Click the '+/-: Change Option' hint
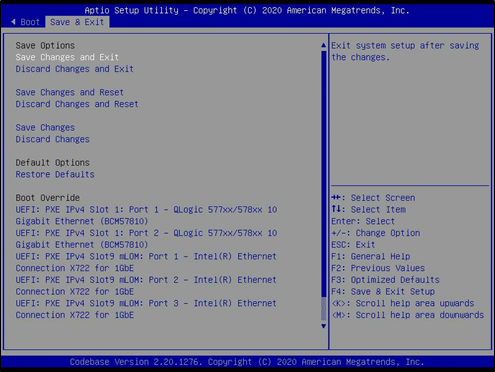 click(376, 233)
